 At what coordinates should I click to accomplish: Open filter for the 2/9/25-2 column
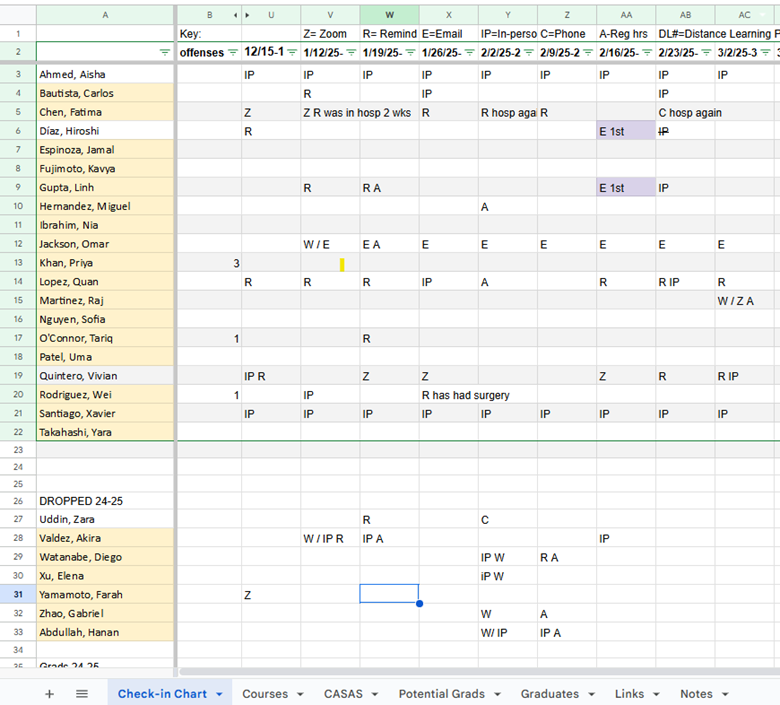(588, 52)
